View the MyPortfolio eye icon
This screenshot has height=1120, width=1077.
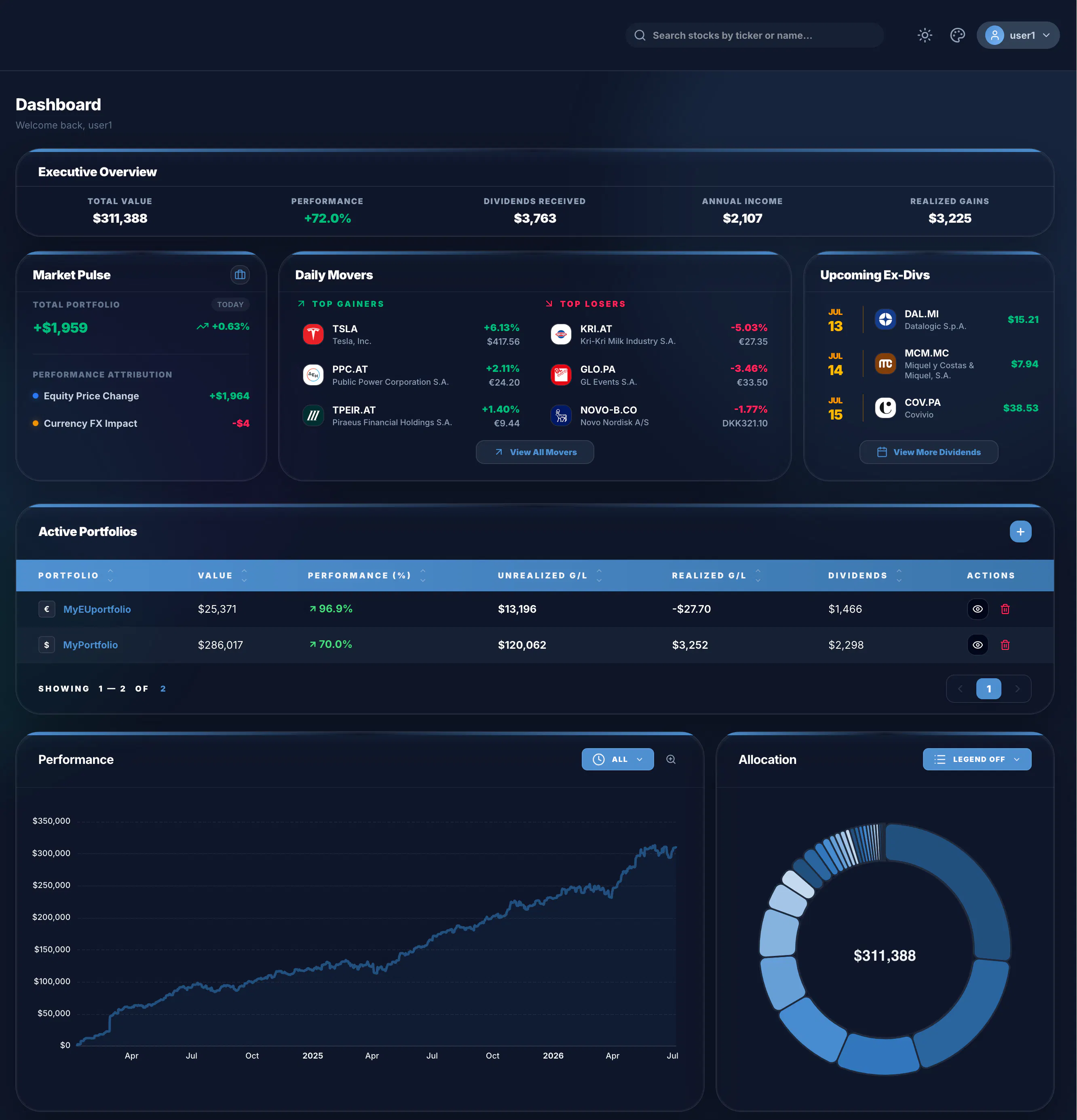pos(978,645)
